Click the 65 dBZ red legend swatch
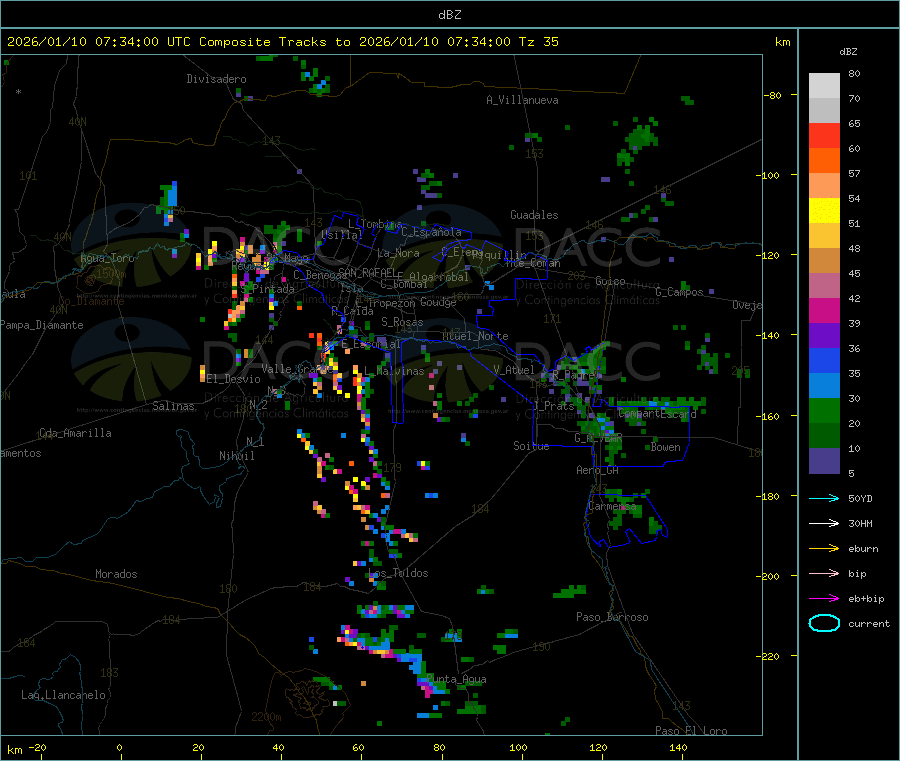 tap(824, 135)
